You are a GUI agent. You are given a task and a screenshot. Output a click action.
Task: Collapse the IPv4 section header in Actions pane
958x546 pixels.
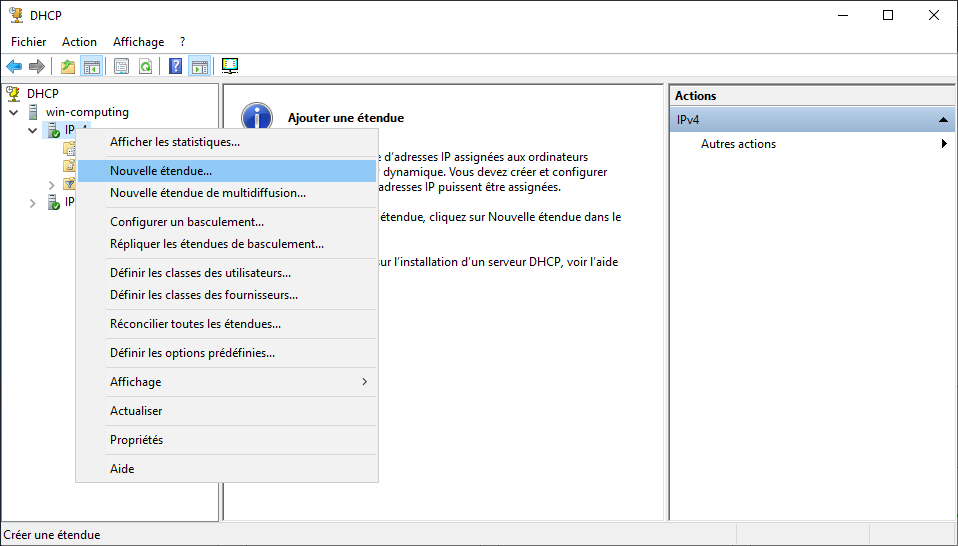pos(942,120)
